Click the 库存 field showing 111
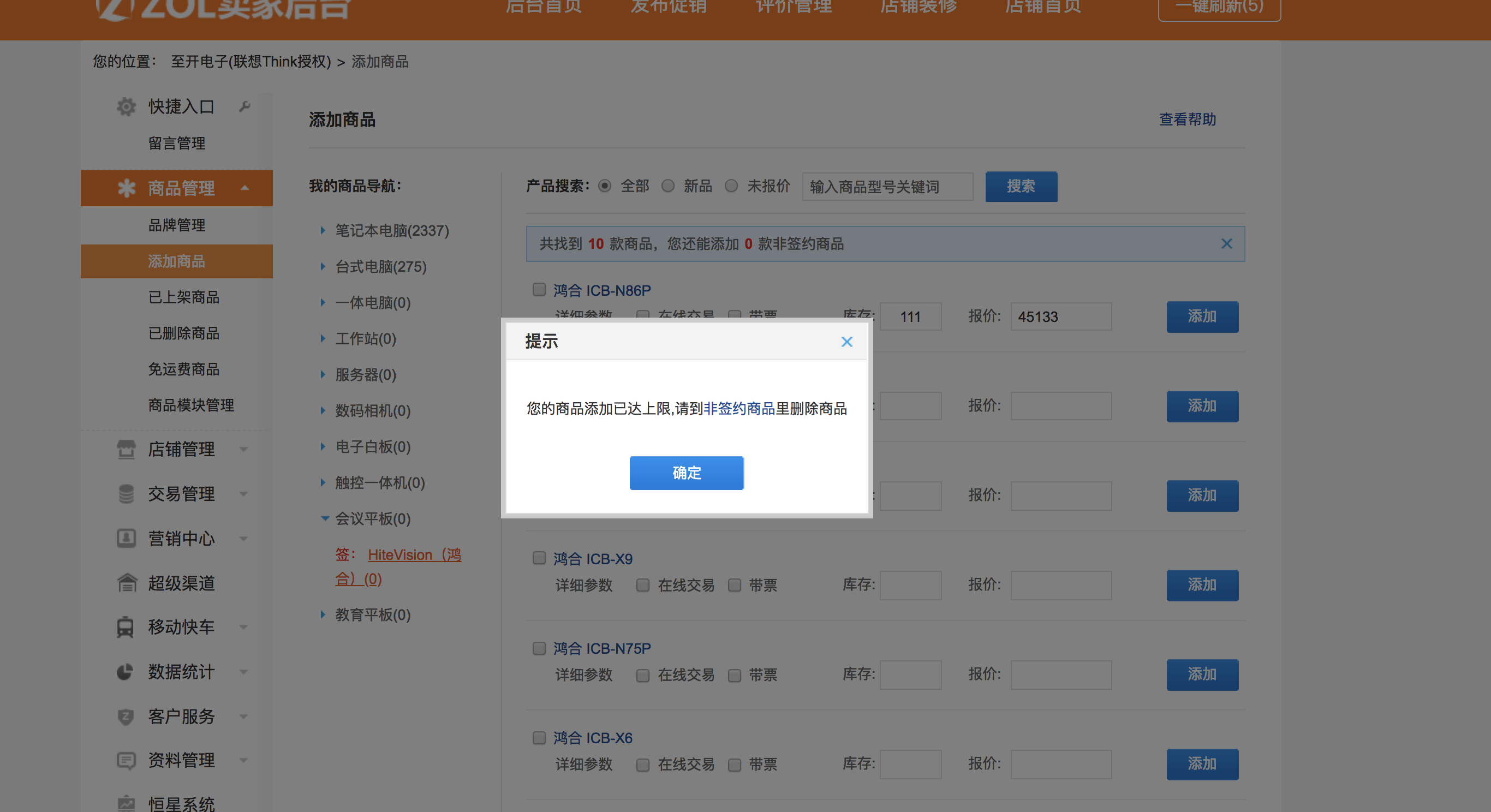Viewport: 1491px width, 812px height. coord(910,317)
